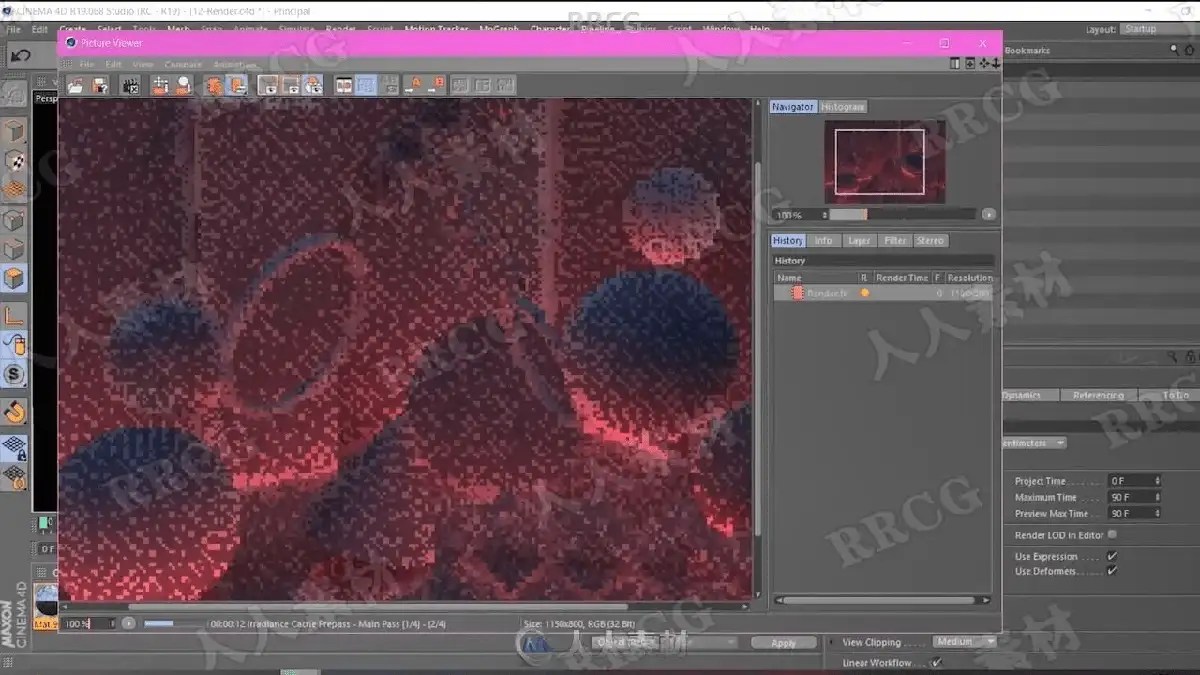Click the Stop Rendering clapperboard icon
This screenshot has height=675, width=1200.
[130, 86]
